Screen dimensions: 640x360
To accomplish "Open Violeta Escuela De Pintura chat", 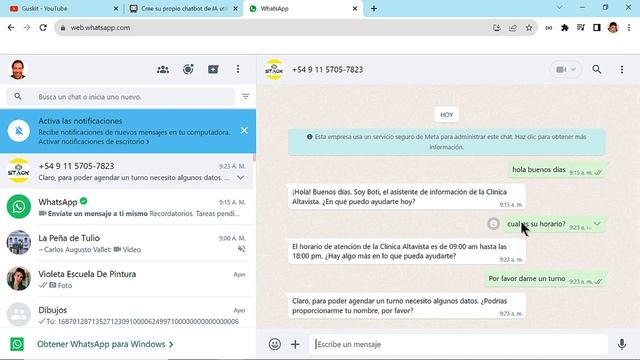I will tap(128, 279).
